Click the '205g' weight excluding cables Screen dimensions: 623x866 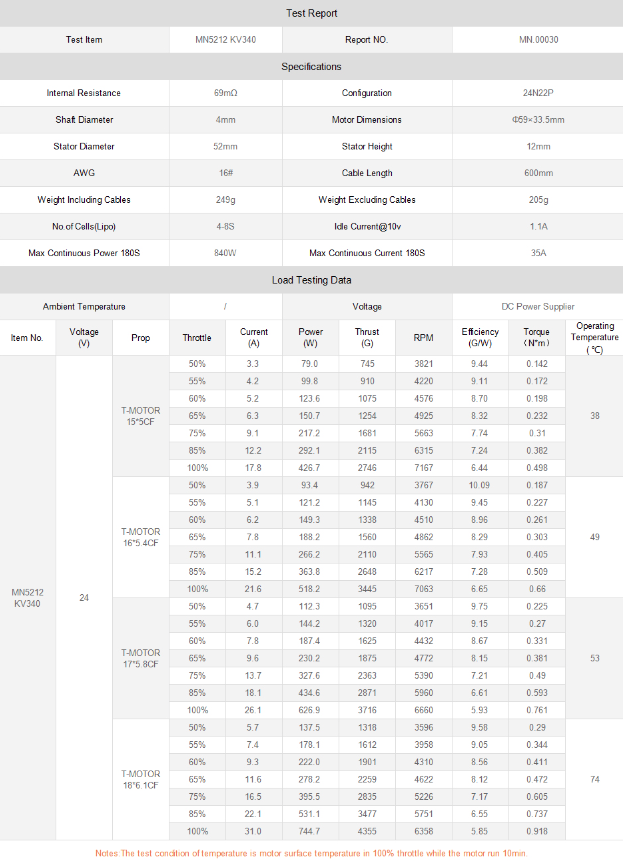point(538,200)
